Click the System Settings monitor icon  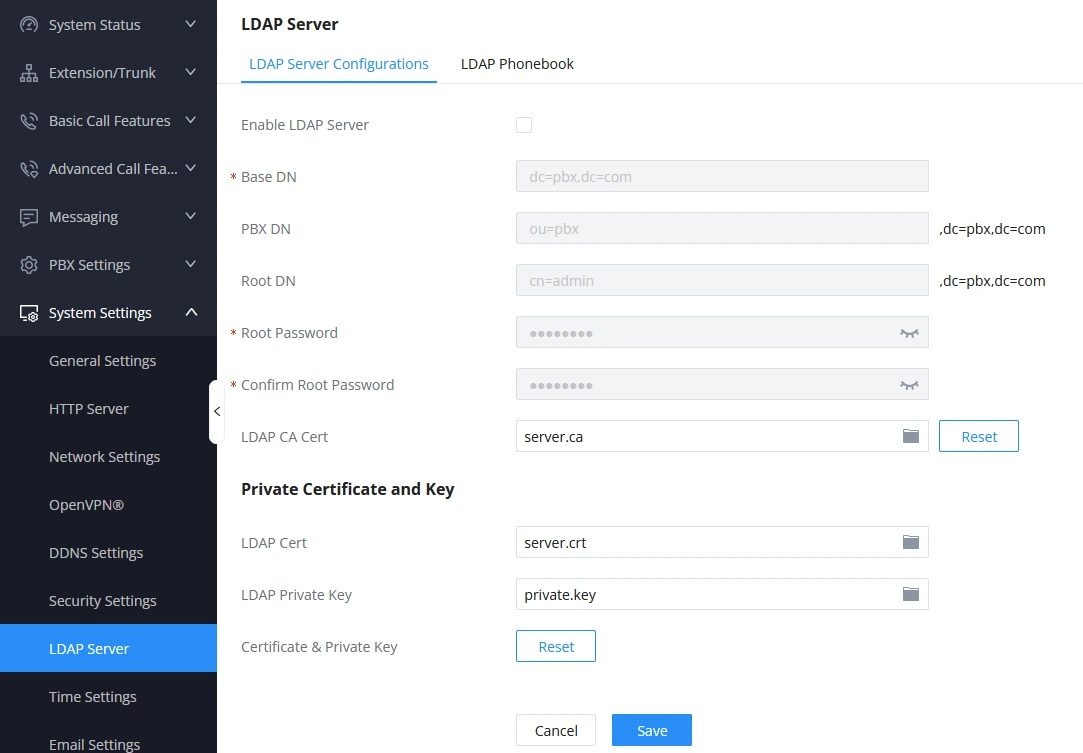(x=29, y=313)
